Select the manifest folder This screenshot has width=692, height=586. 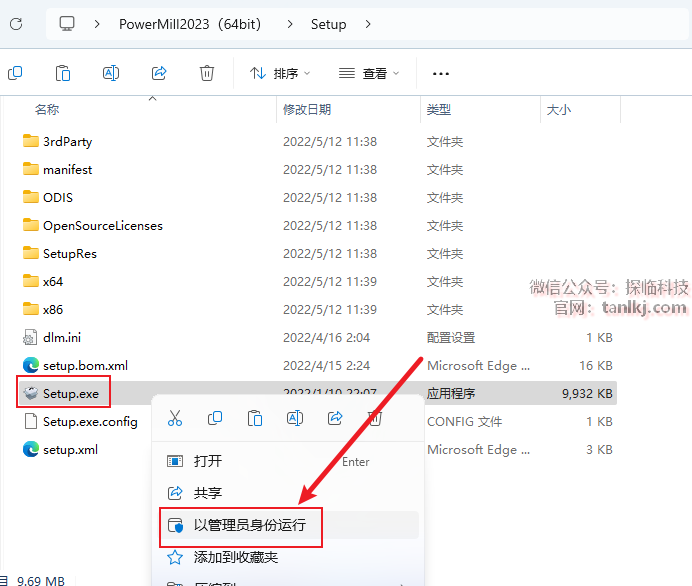(68, 170)
